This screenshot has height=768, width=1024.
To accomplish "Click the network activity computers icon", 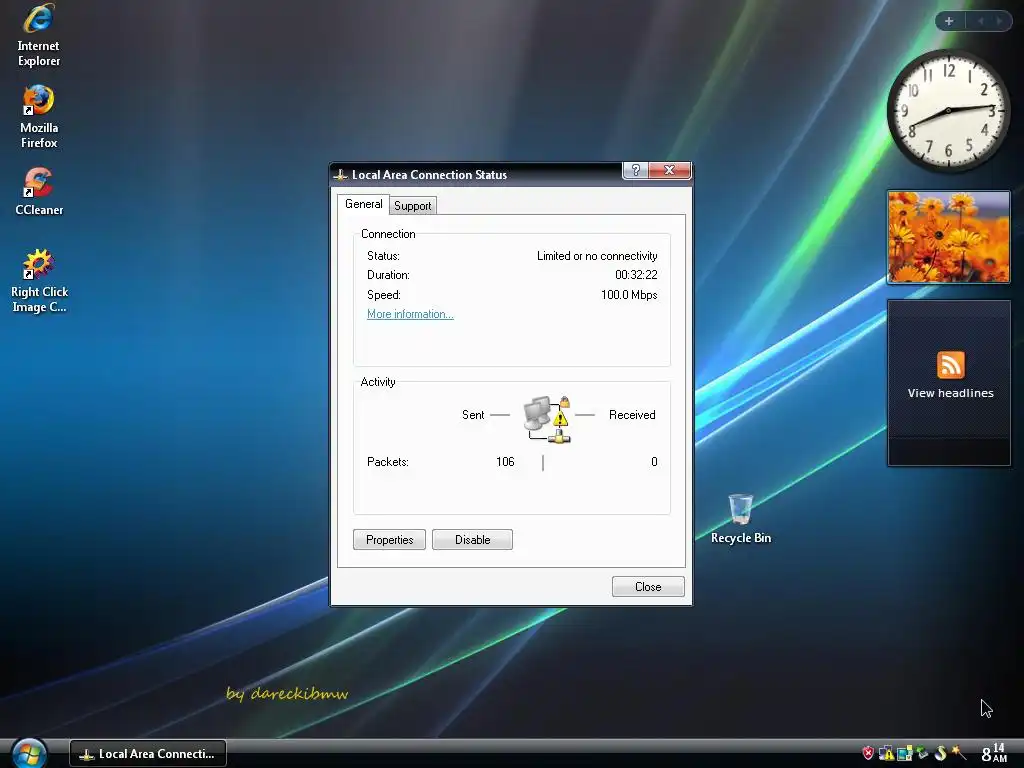I will point(547,420).
